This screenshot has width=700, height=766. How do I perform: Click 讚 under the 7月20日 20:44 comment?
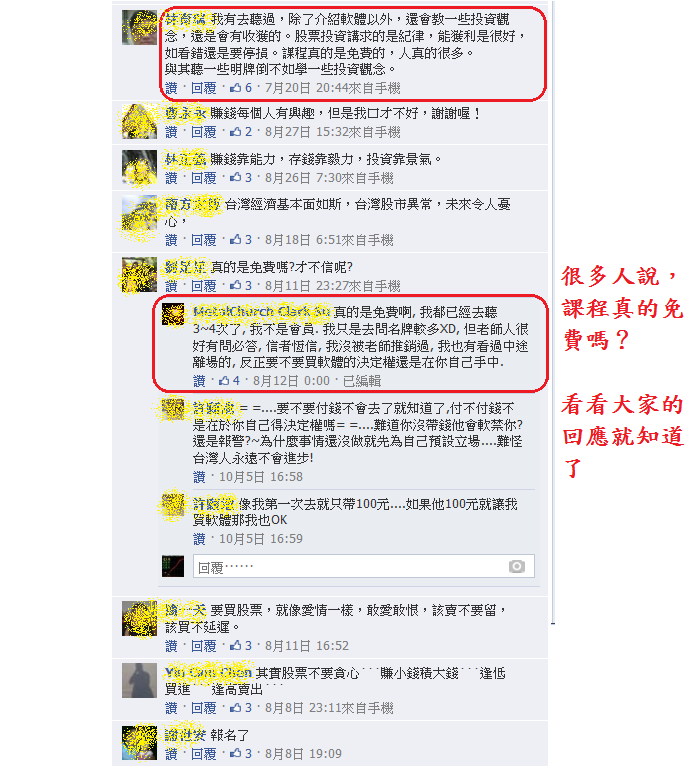[x=171, y=88]
